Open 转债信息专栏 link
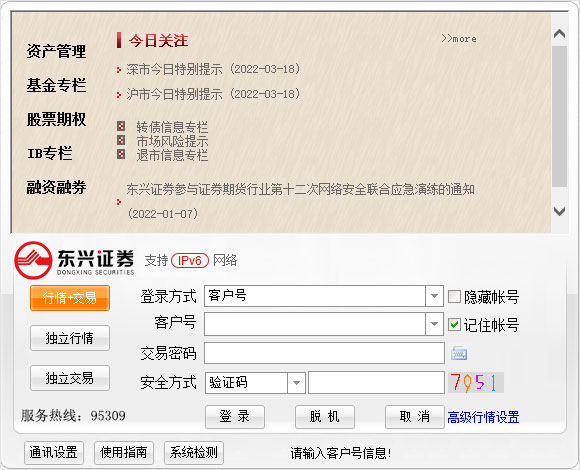Screen dimensions: 580x470 click(172, 127)
